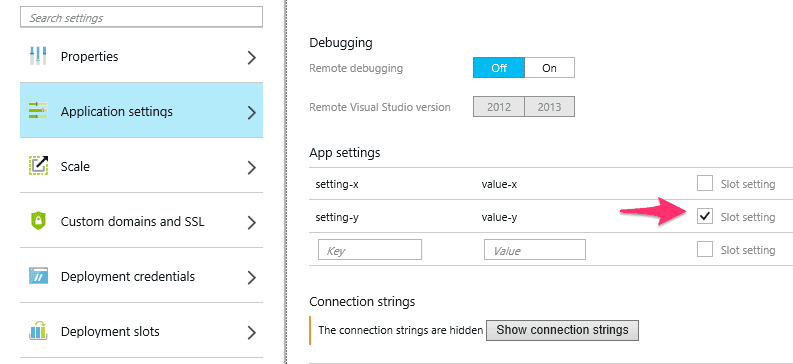This screenshot has height=364, width=793.
Task: Click the Scale arrow icon
Action: coord(38,166)
